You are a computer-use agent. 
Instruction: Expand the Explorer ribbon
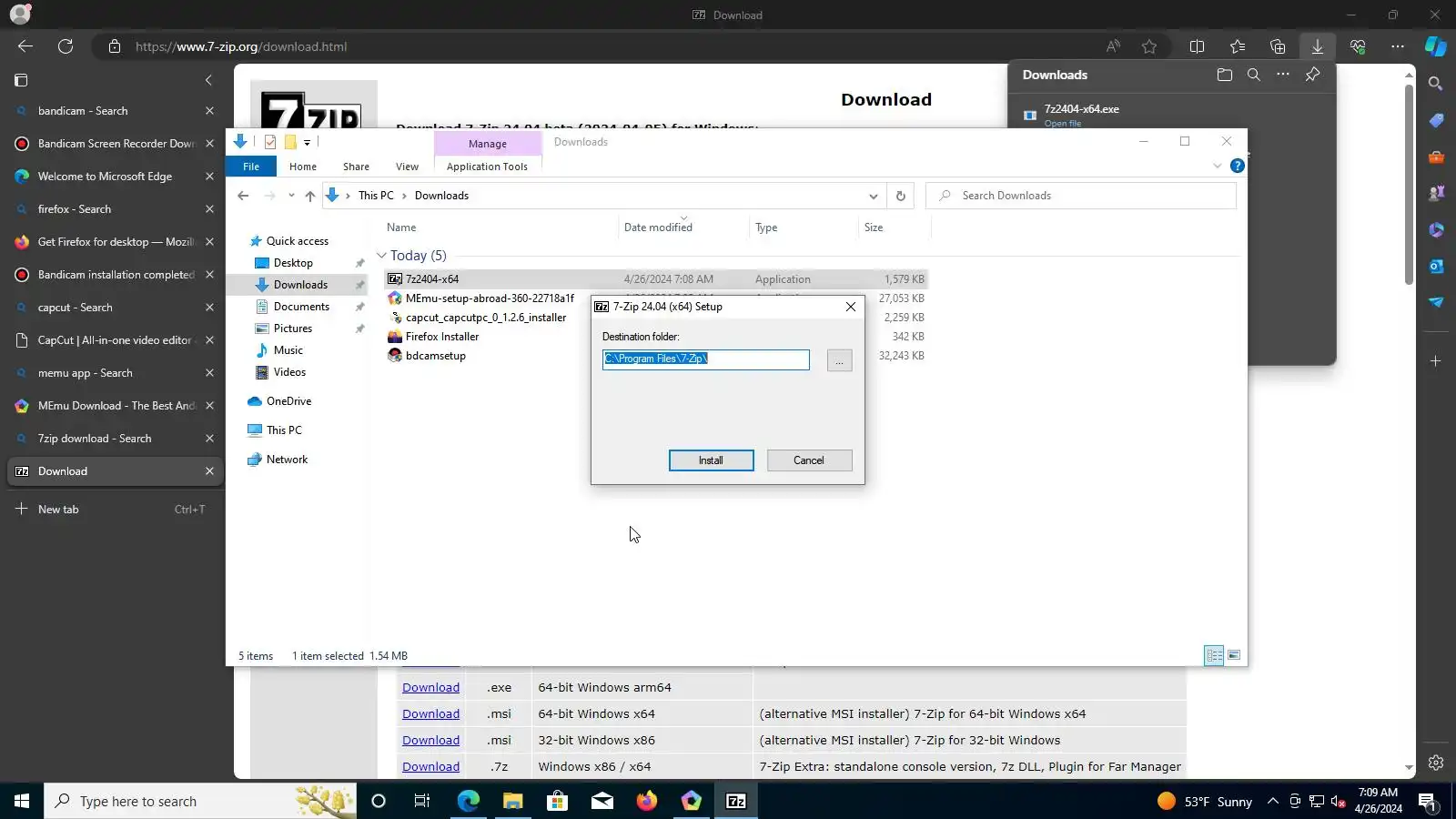(x=1217, y=166)
